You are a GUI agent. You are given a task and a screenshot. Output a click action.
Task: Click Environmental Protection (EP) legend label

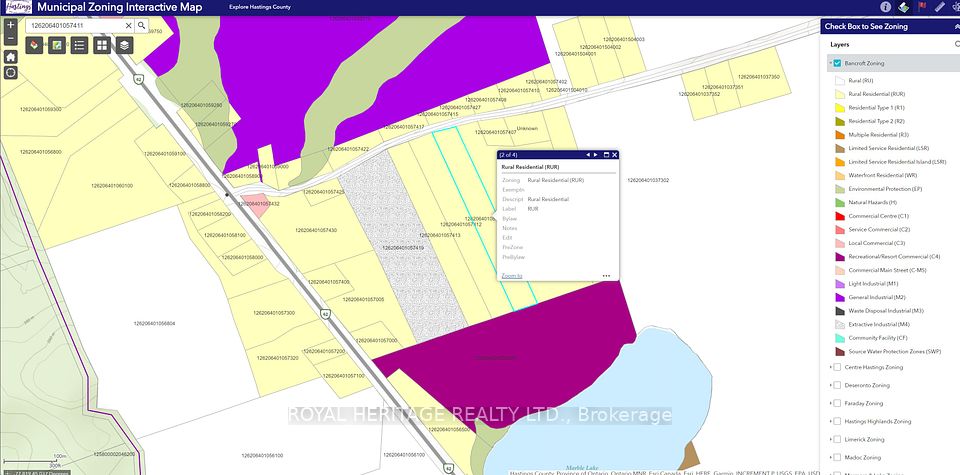pos(885,189)
